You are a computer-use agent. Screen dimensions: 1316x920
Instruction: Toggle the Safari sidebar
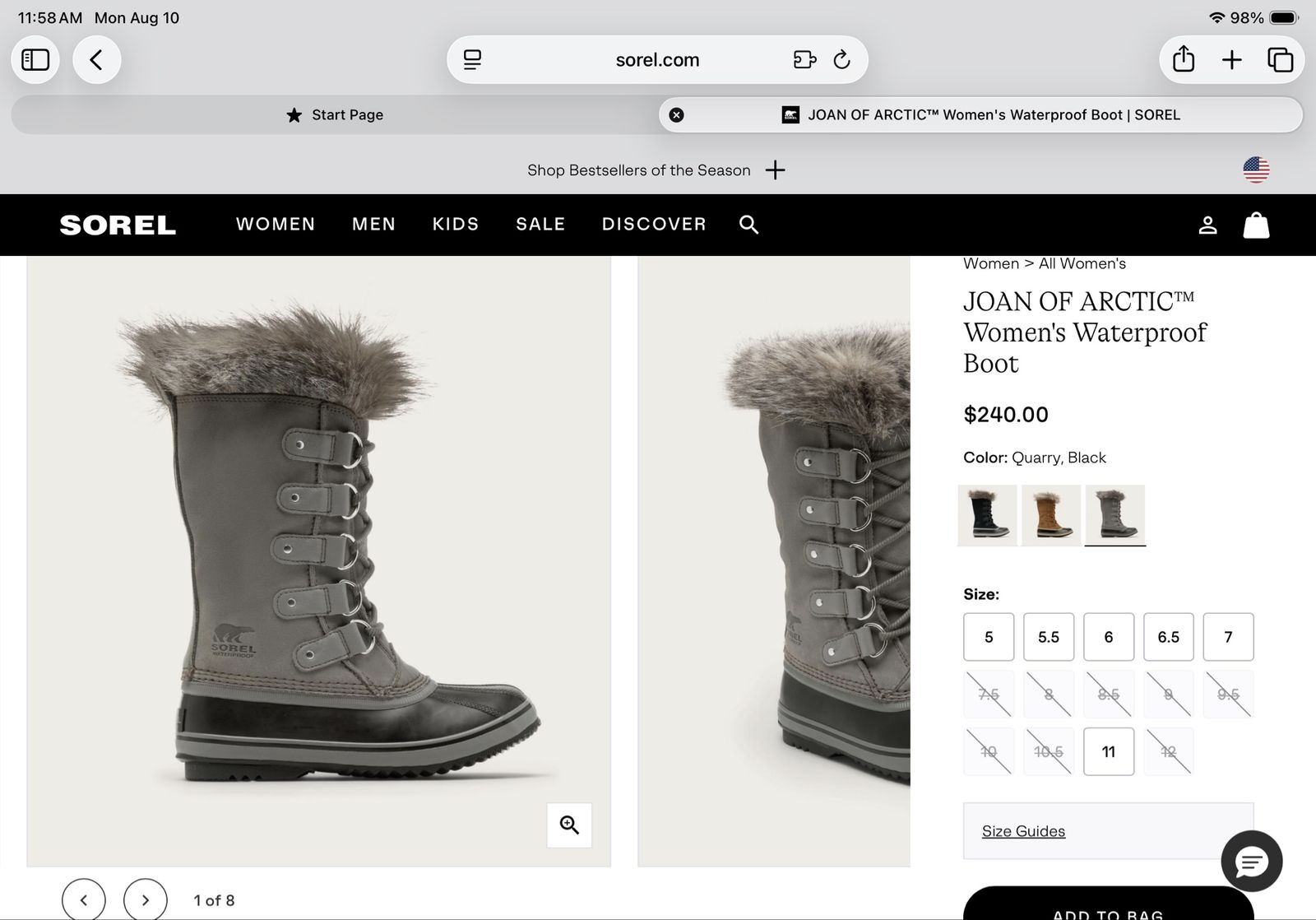pyautogui.click(x=35, y=59)
